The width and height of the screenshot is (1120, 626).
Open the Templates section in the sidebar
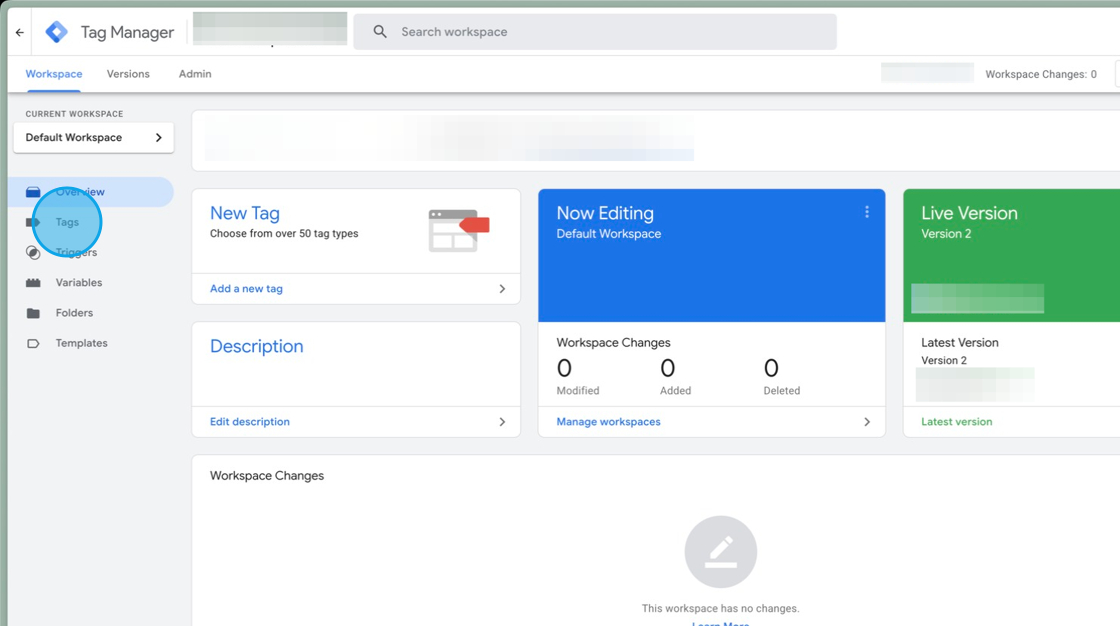coord(82,343)
